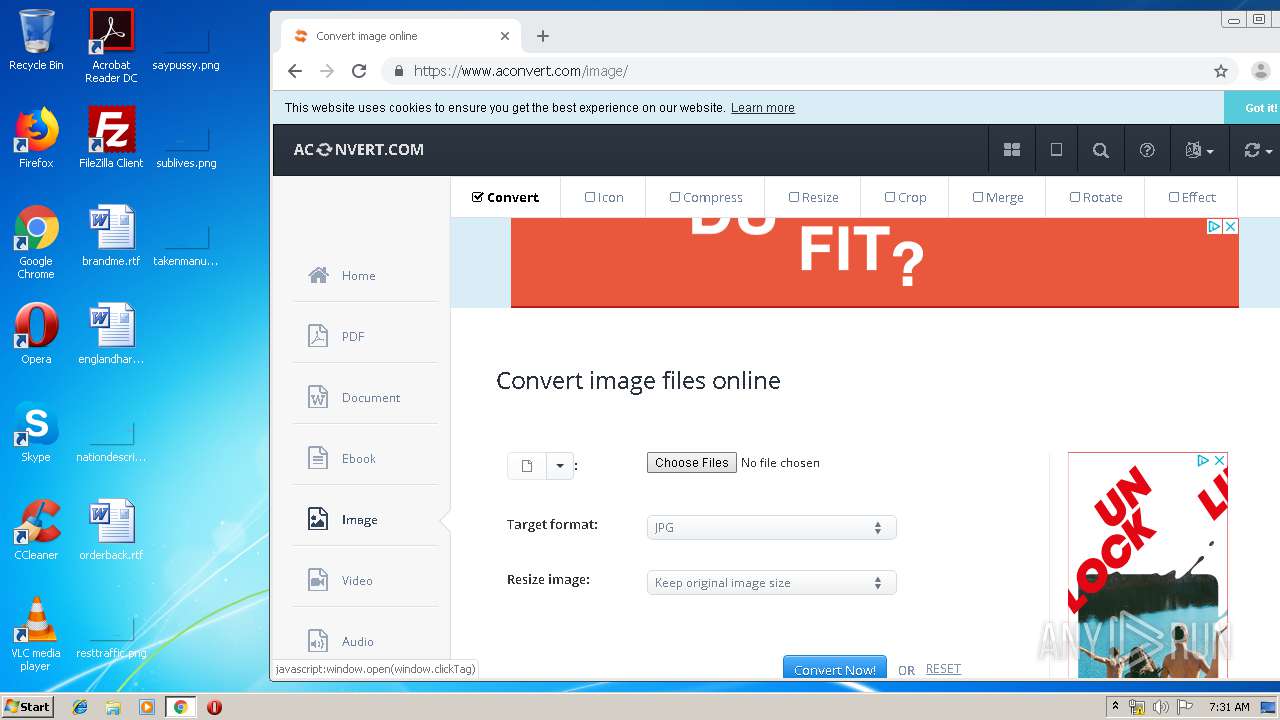Enable the Rotate checkbox tab
Screen dimensions: 1280x720
(x=1096, y=197)
